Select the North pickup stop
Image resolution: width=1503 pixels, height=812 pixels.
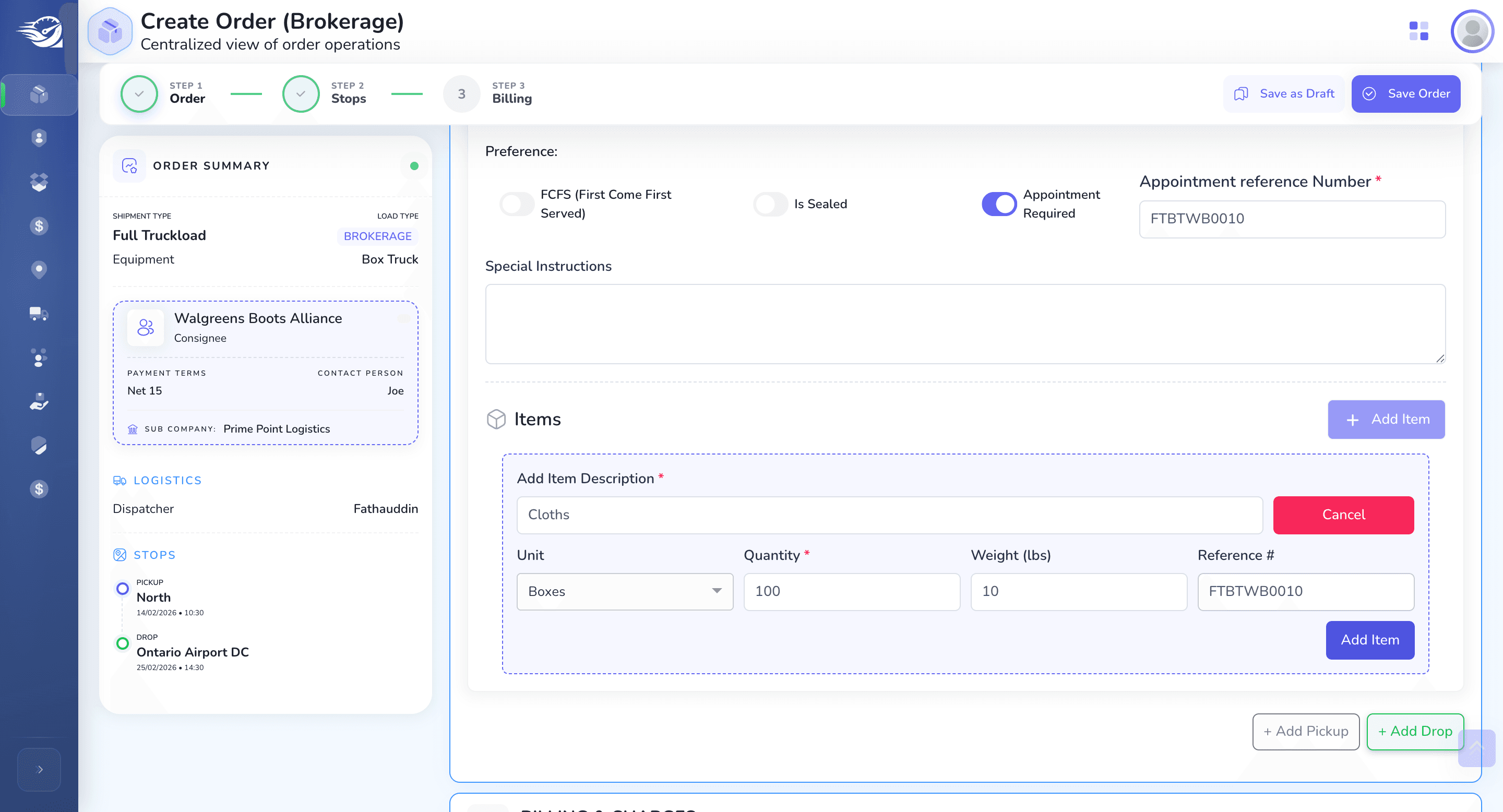tap(153, 598)
